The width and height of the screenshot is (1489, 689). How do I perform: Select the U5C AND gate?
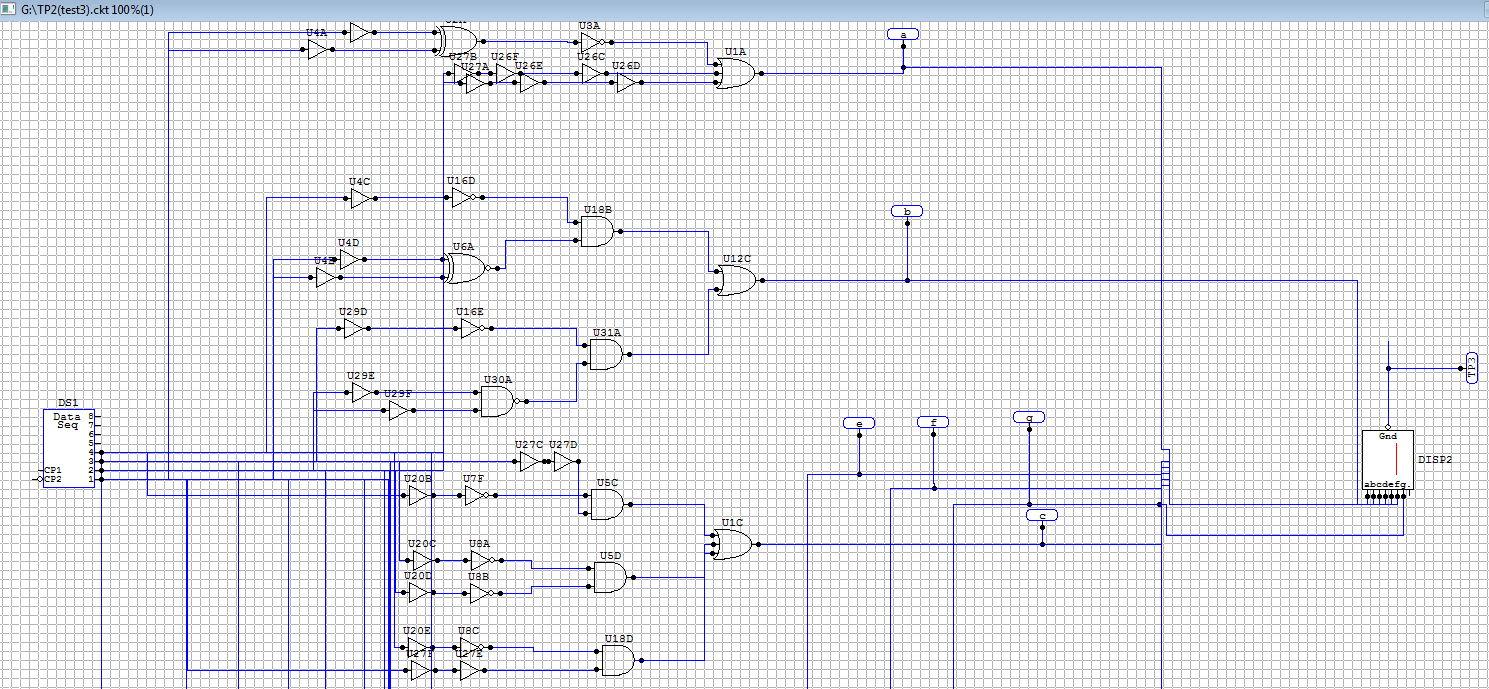tap(605, 505)
